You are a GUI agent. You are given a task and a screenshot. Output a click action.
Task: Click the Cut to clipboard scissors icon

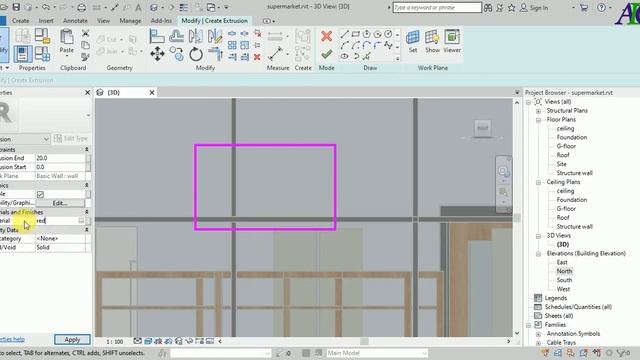tap(85, 33)
